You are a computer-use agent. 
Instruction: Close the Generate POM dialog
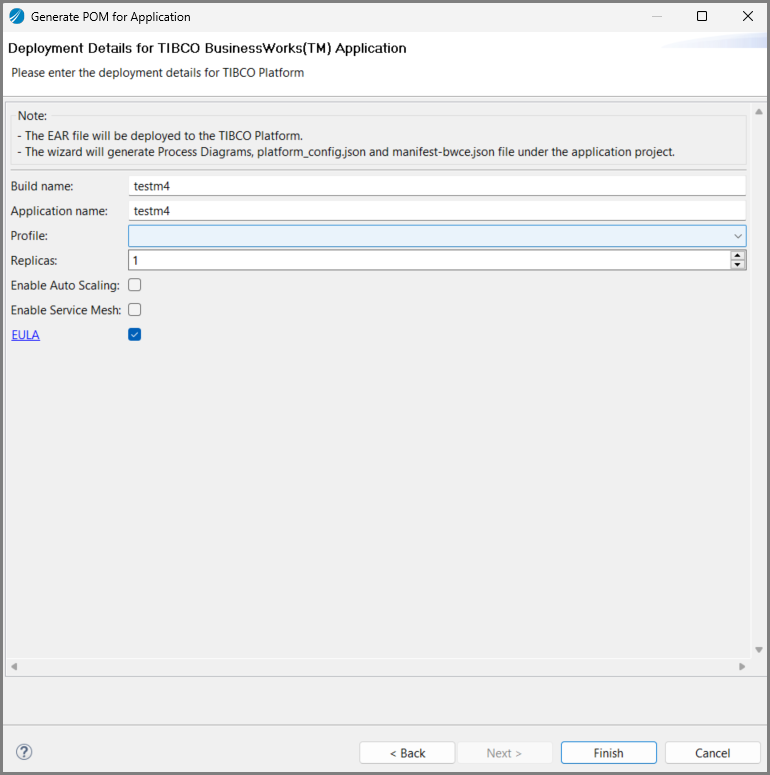747,16
